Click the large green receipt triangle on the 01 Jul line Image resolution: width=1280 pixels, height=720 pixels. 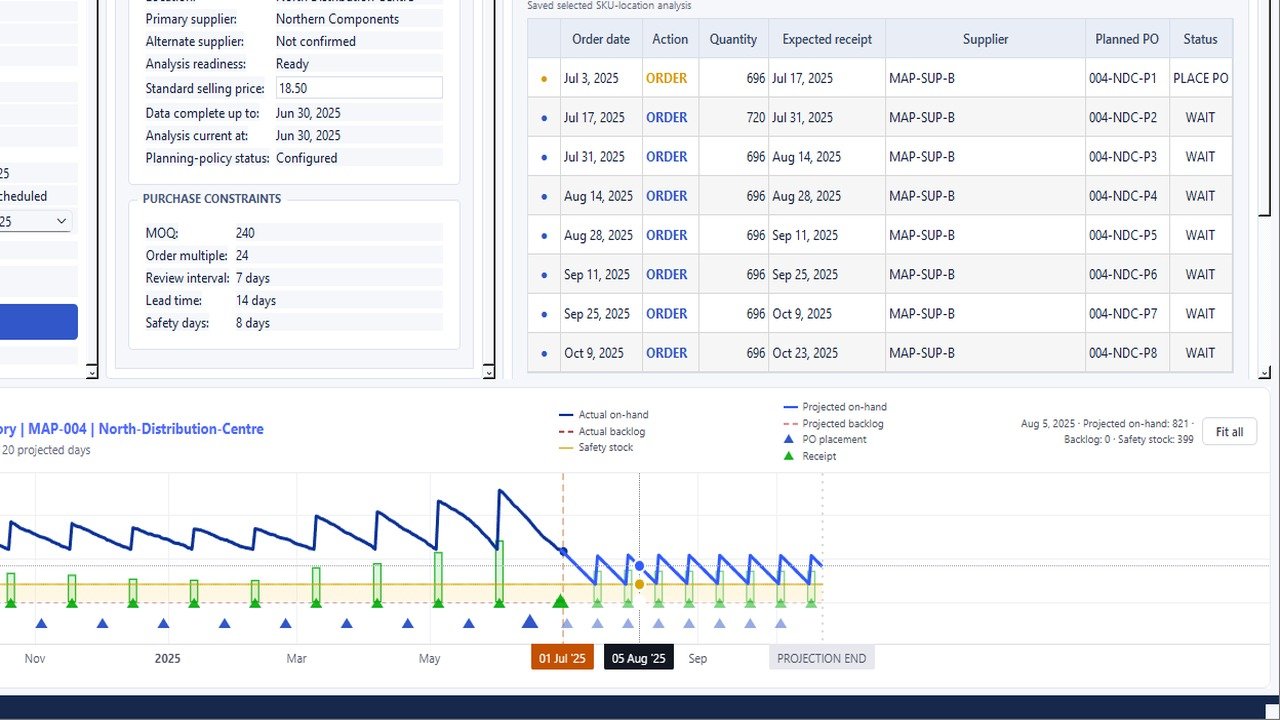(560, 601)
